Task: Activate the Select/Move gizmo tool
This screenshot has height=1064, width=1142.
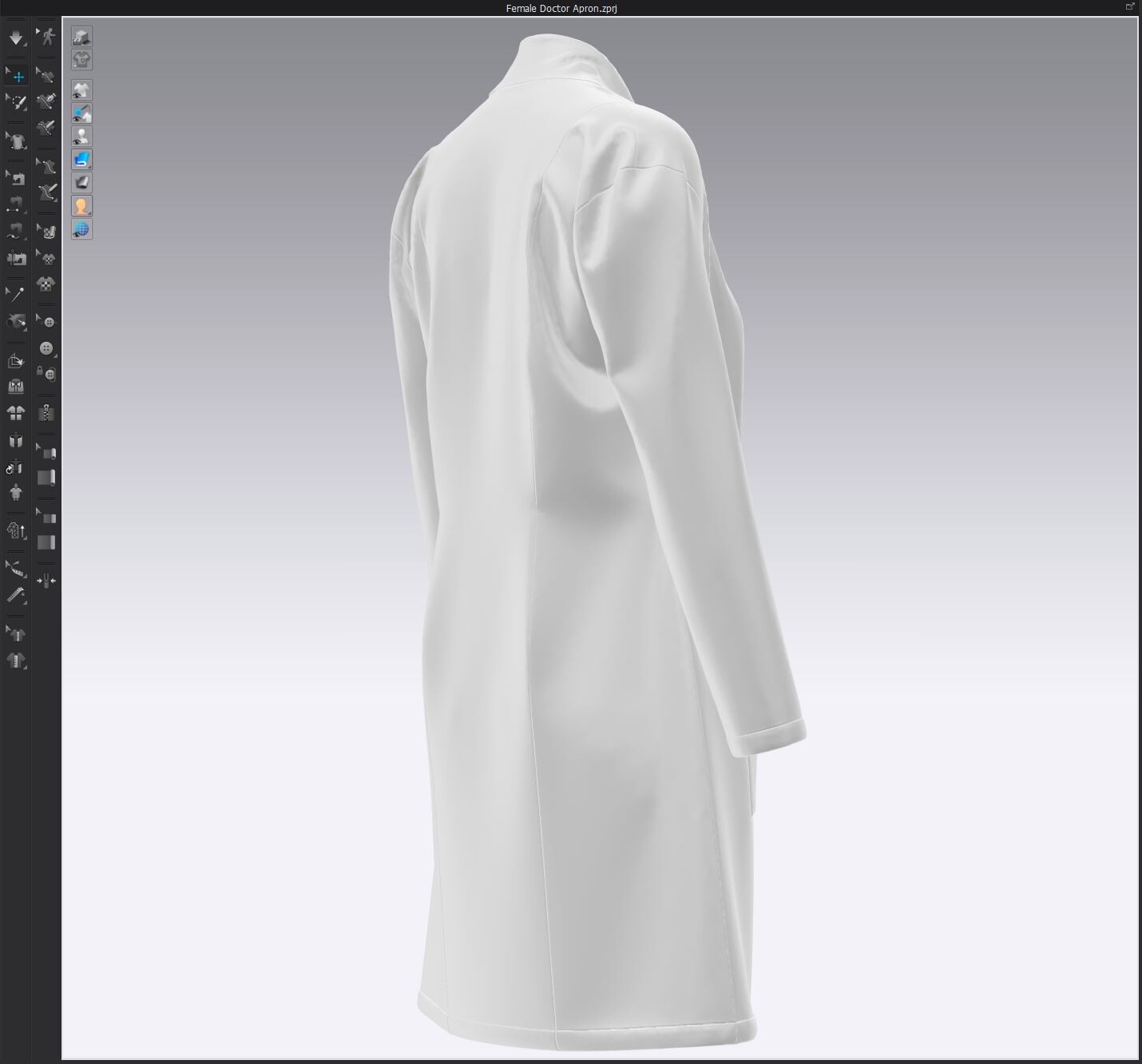Action: (x=16, y=76)
